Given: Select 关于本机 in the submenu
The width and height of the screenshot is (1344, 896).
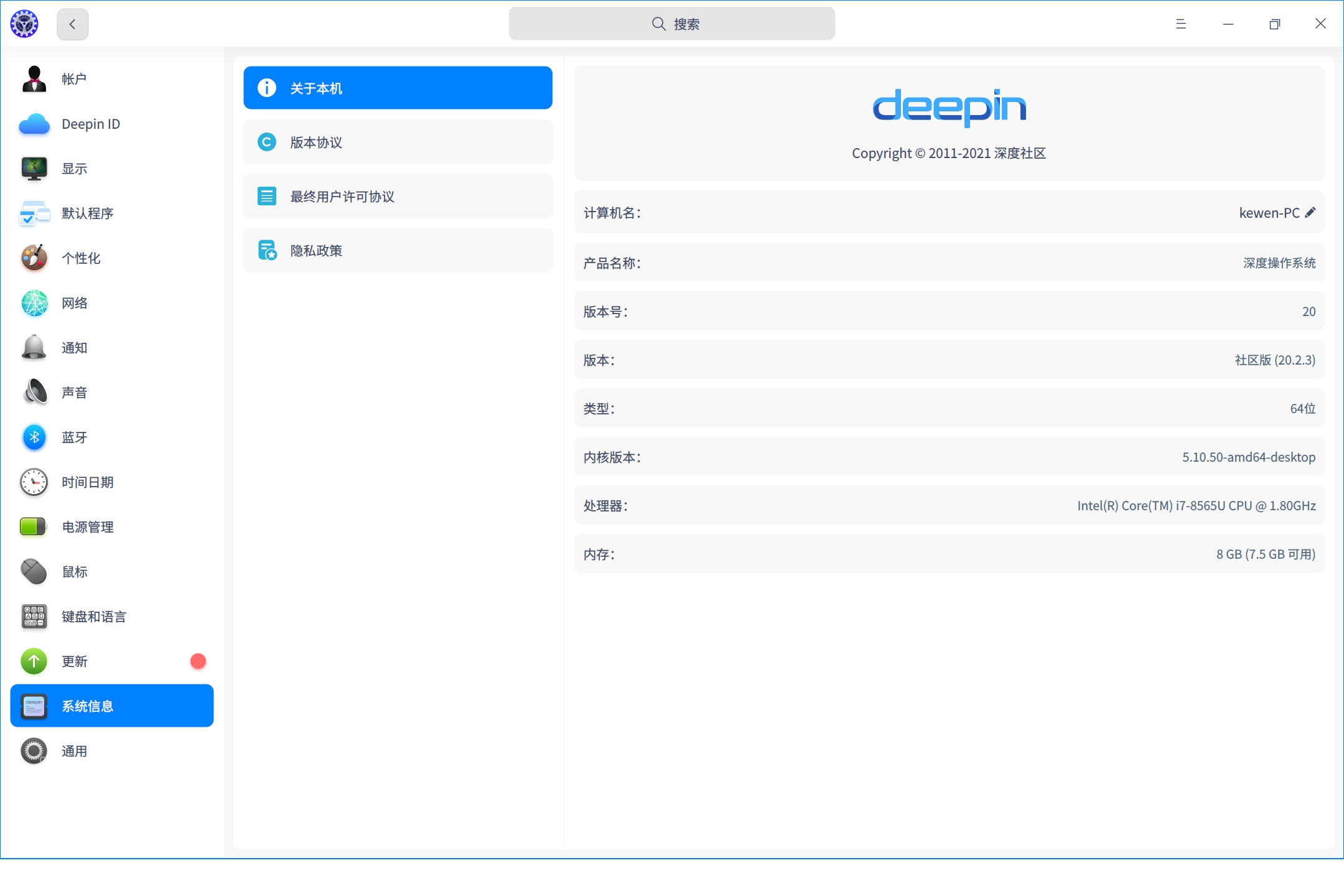Looking at the screenshot, I should click(x=398, y=88).
